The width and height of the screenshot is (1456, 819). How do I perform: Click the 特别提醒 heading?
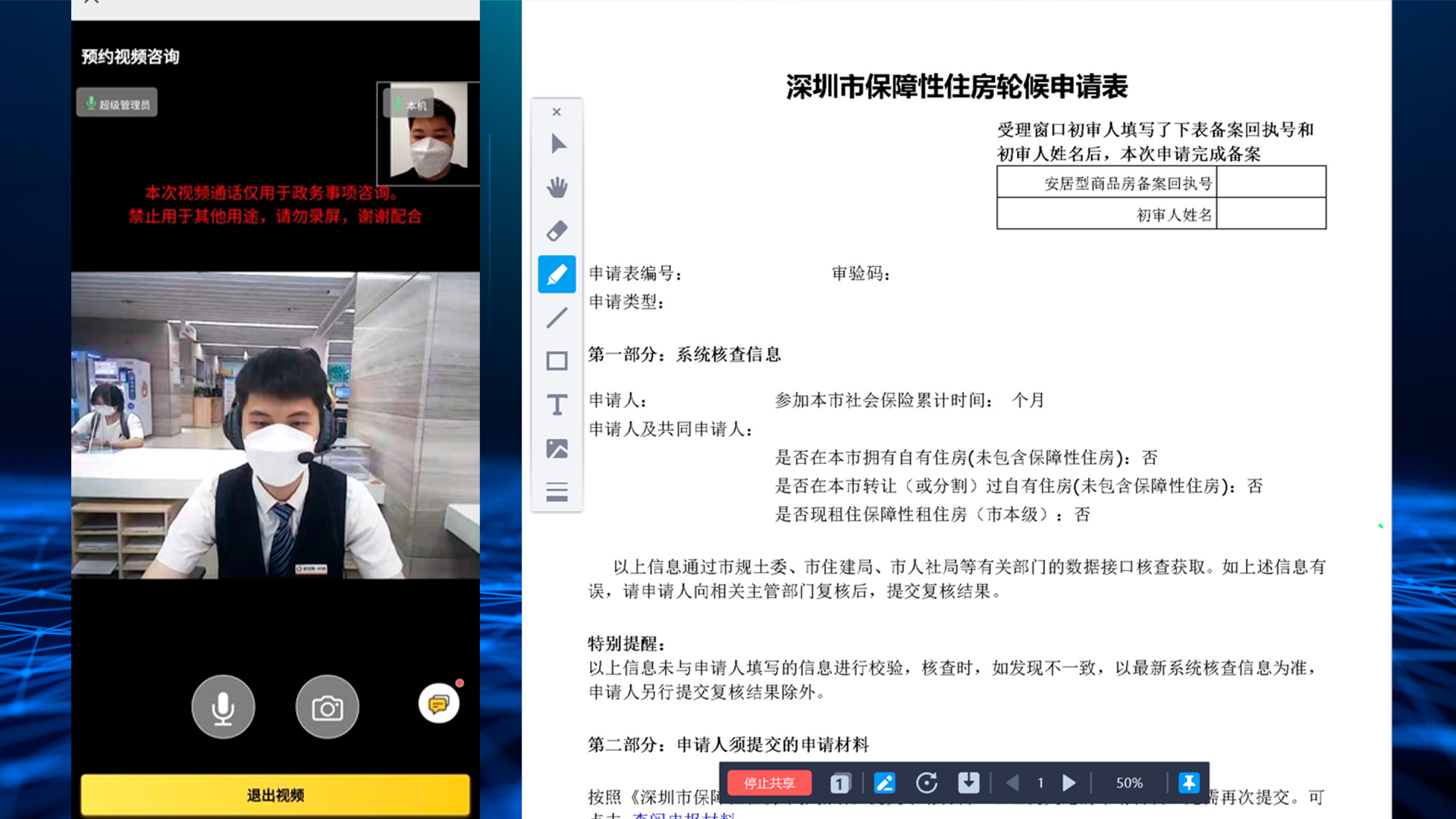[626, 644]
